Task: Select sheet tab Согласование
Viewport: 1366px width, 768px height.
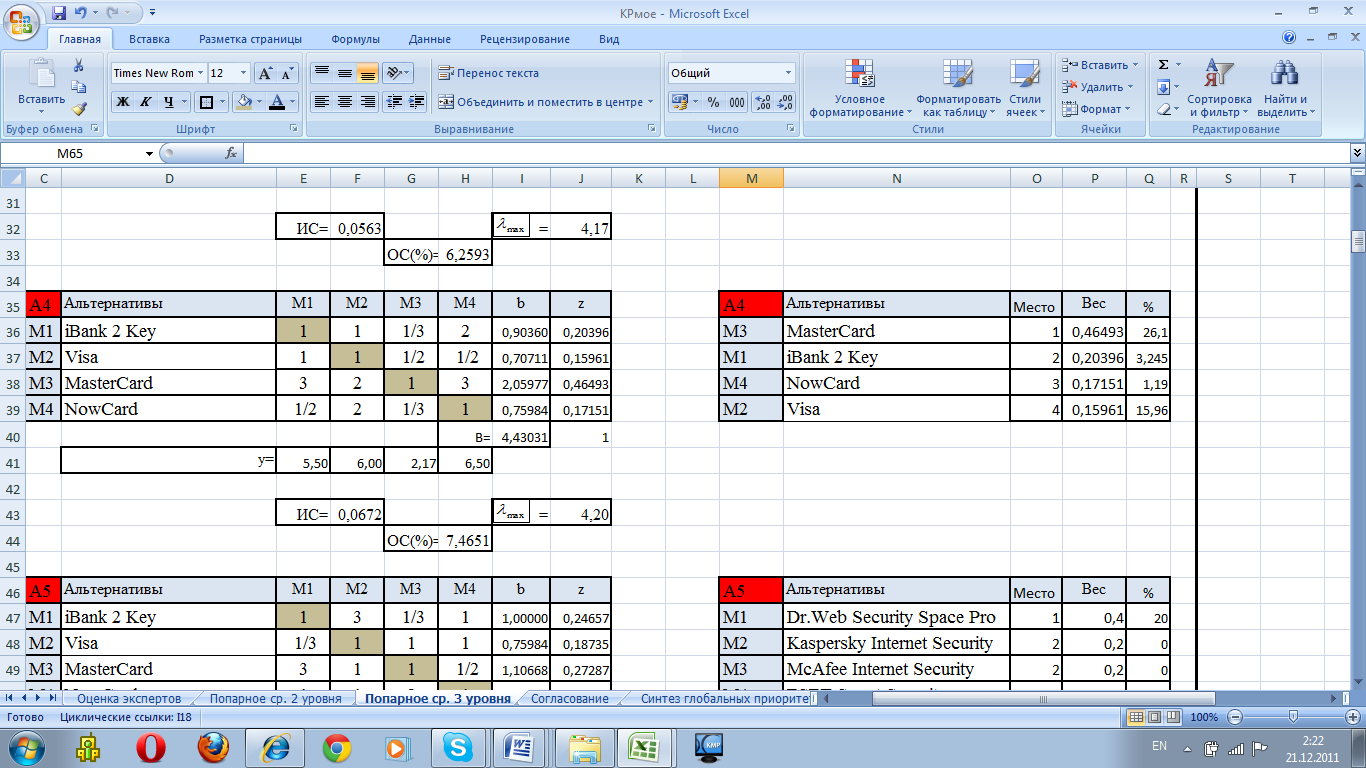Action: [569, 699]
